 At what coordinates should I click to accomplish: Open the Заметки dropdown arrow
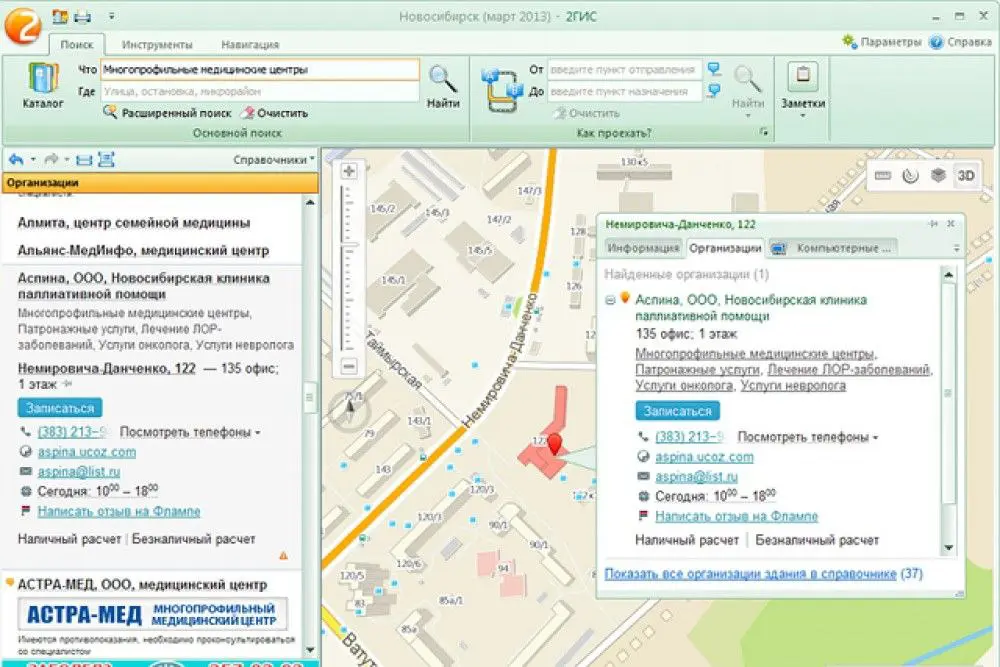(803, 116)
